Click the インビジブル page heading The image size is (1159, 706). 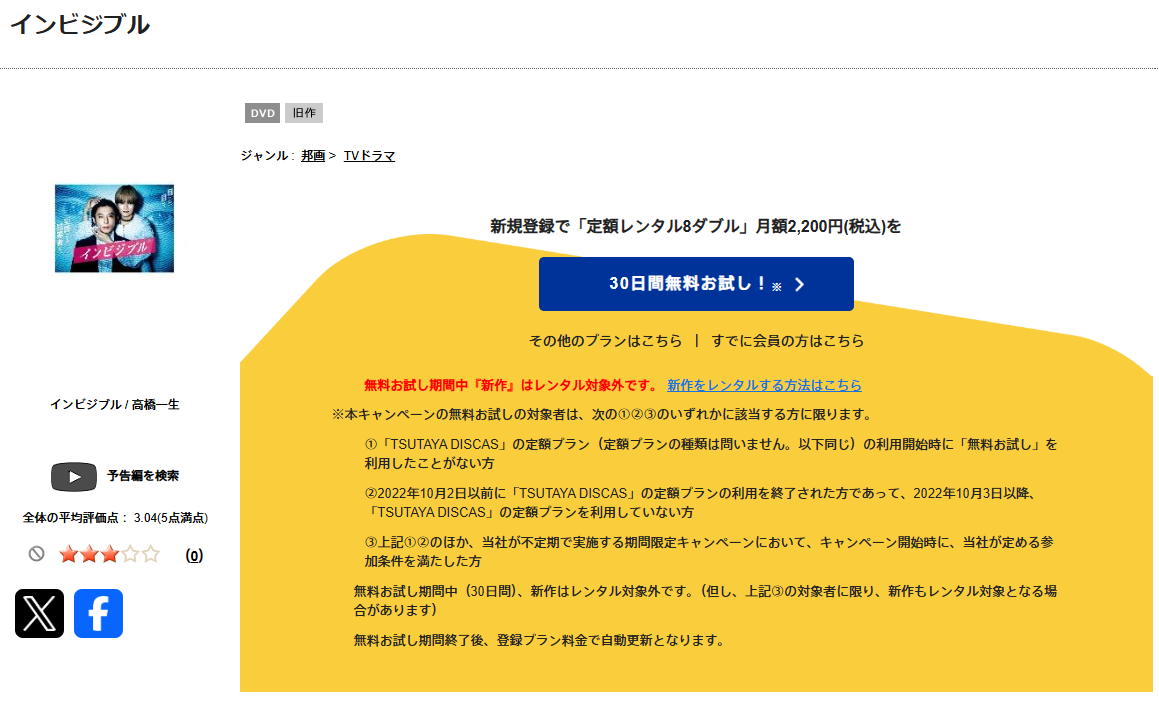click(x=80, y=24)
